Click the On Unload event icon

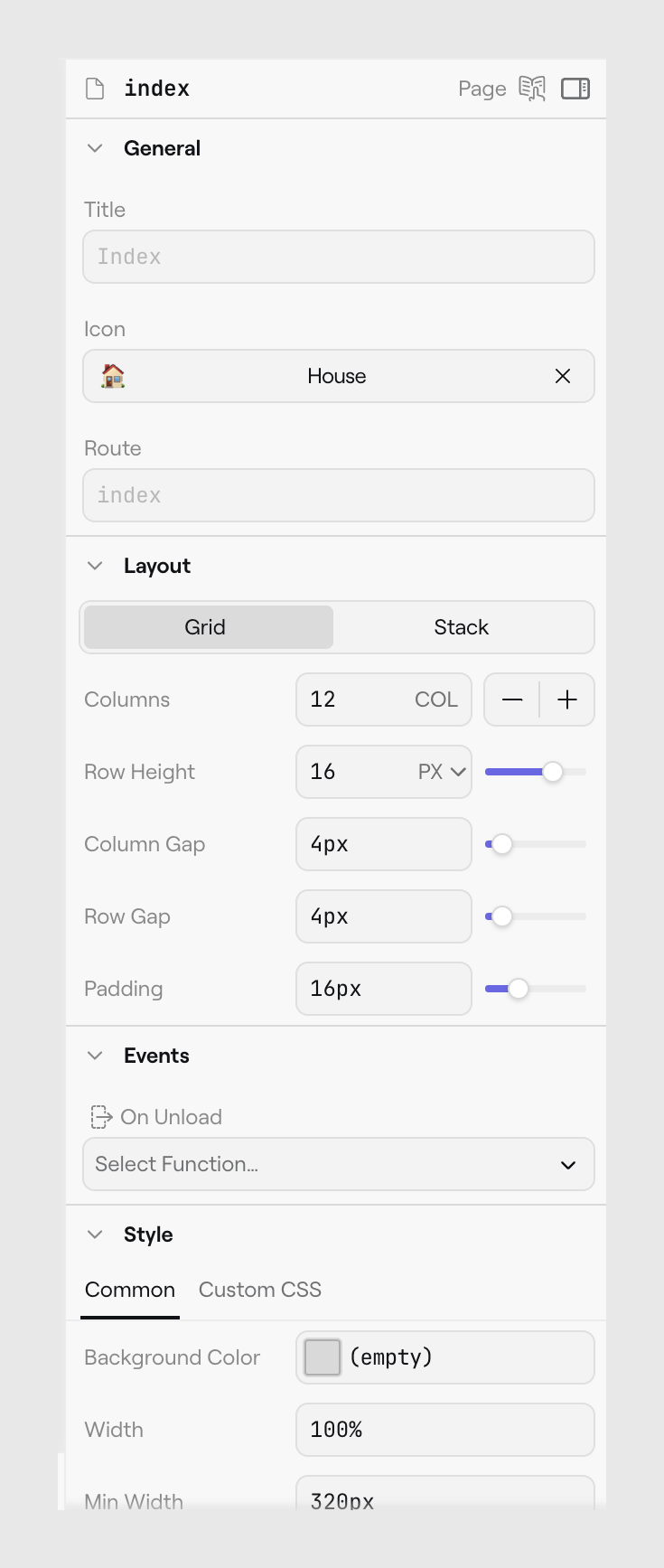click(x=98, y=1117)
